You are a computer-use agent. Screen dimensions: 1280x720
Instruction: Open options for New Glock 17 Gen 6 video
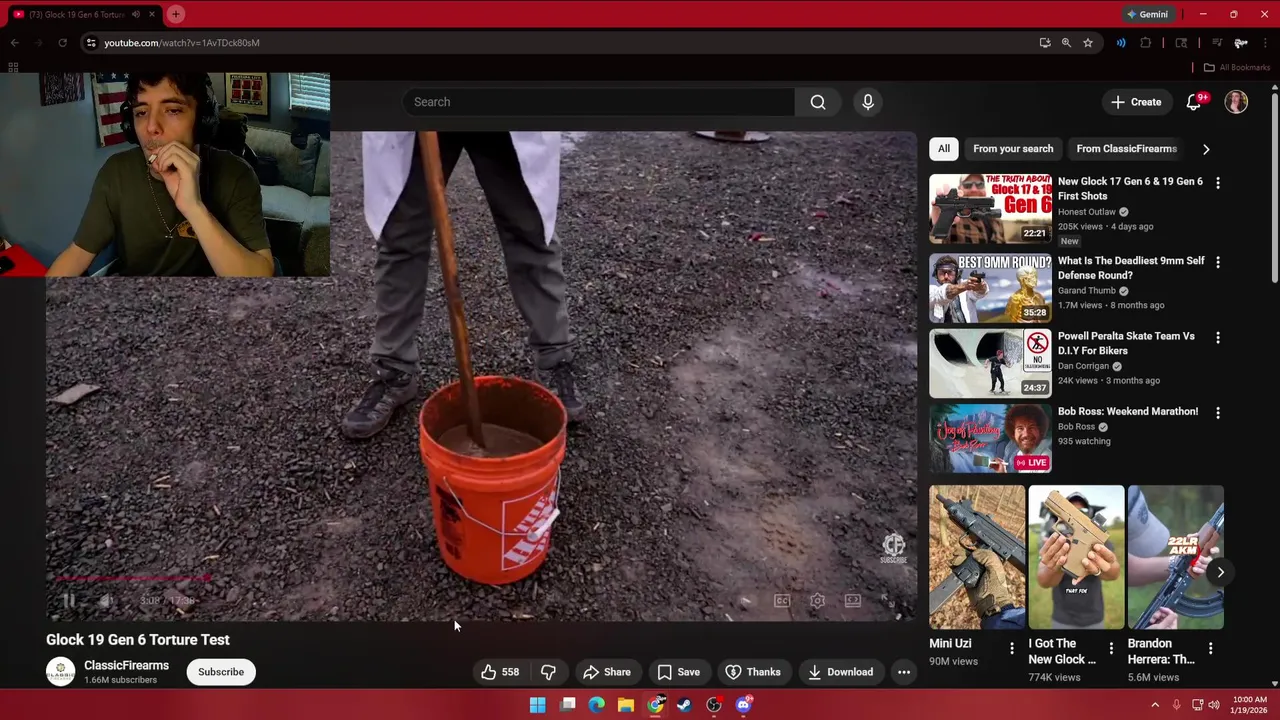point(1217,183)
